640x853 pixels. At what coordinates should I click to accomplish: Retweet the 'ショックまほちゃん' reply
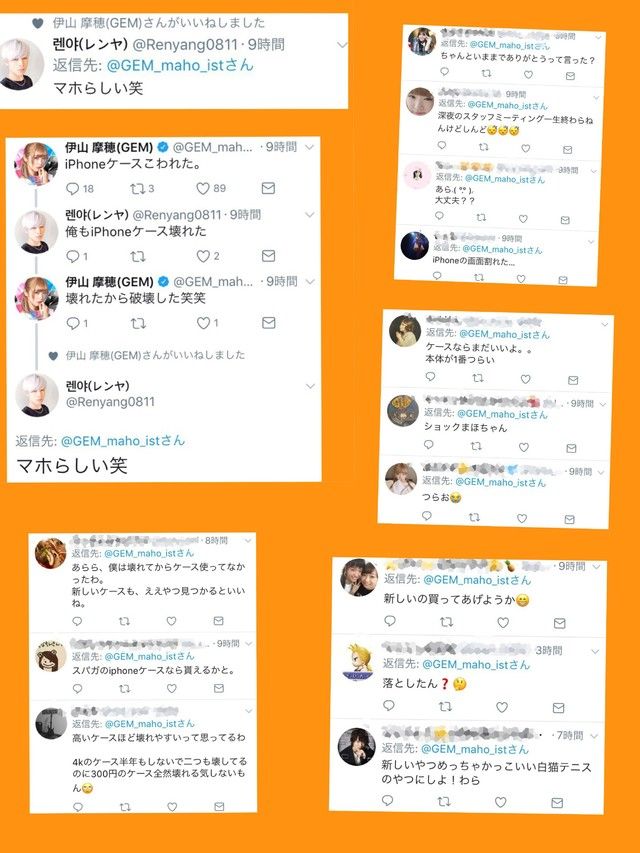point(476,446)
